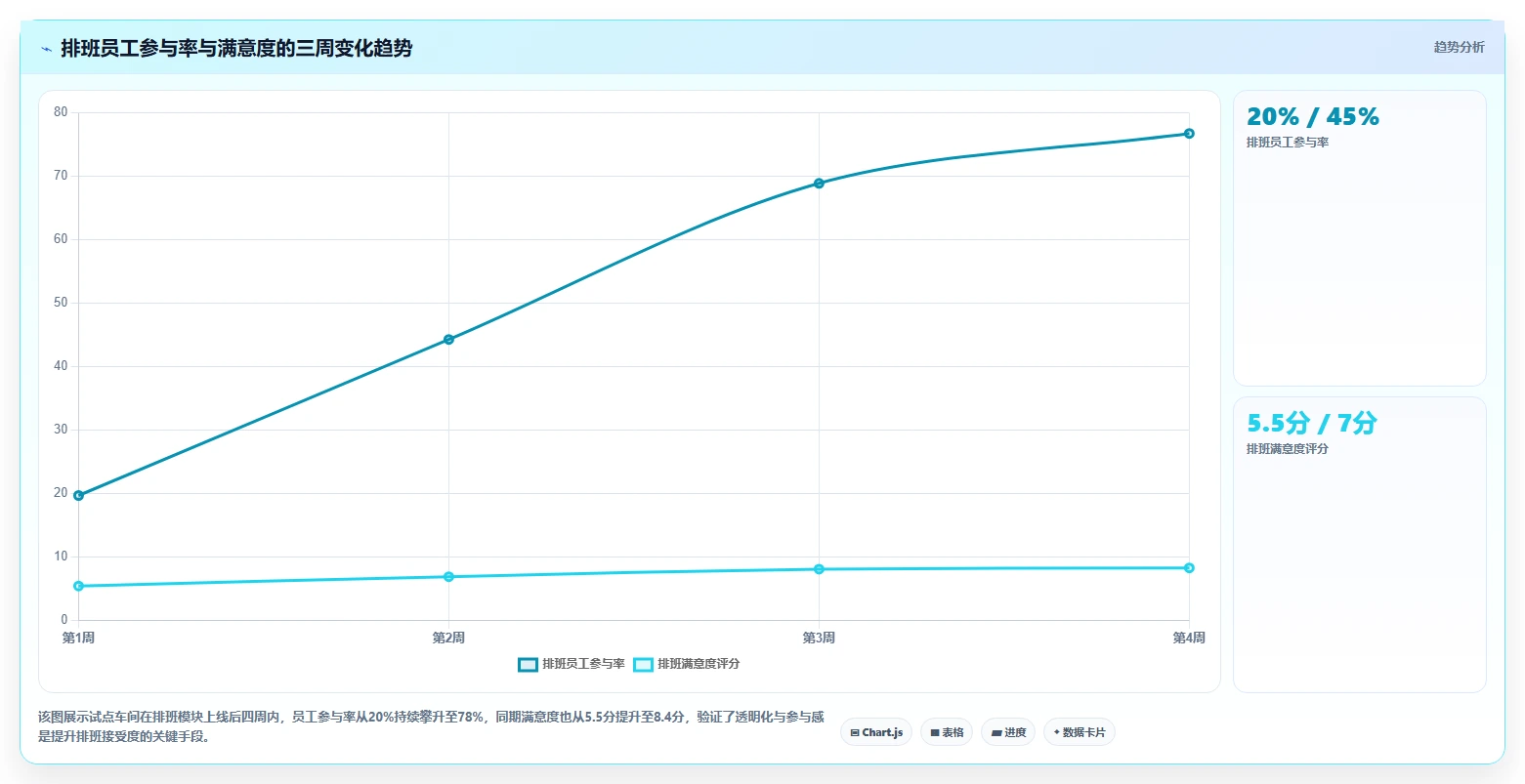Click the 第4周 x-axis label
Screen dimensions: 1525x784
[1189, 638]
